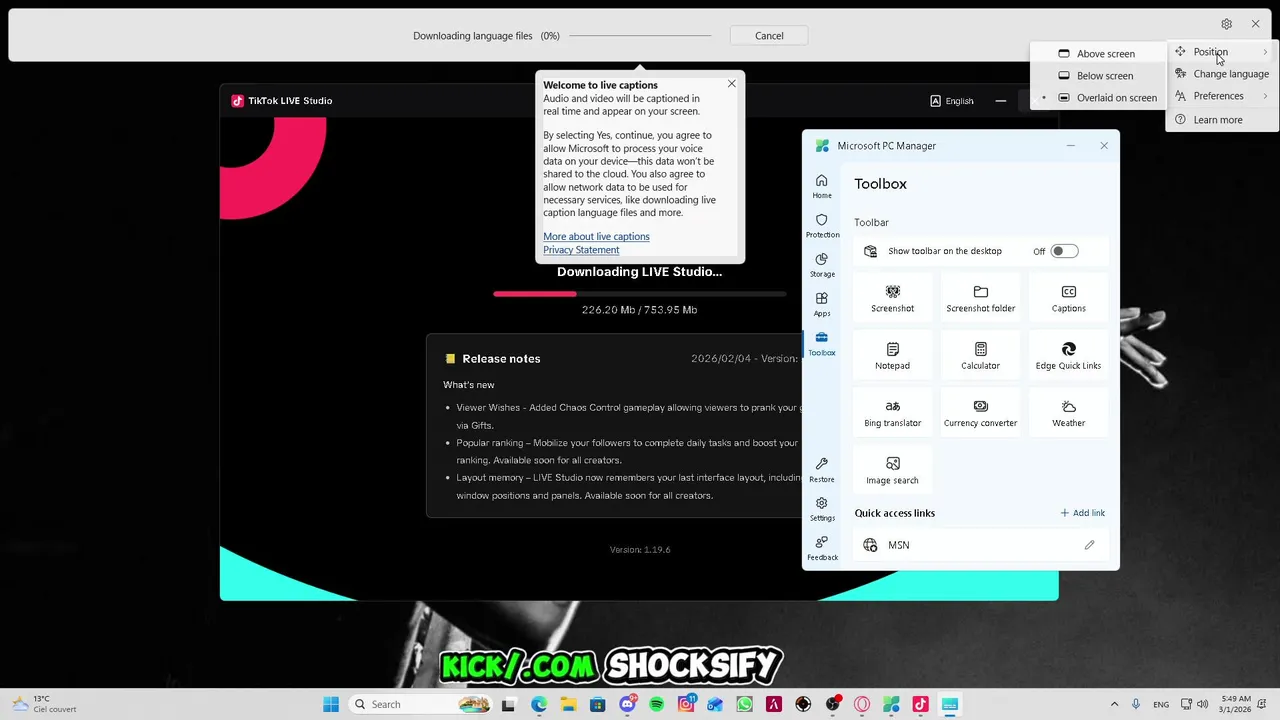Click the live captions settings gear icon
The width and height of the screenshot is (1280, 720).
pos(1226,24)
